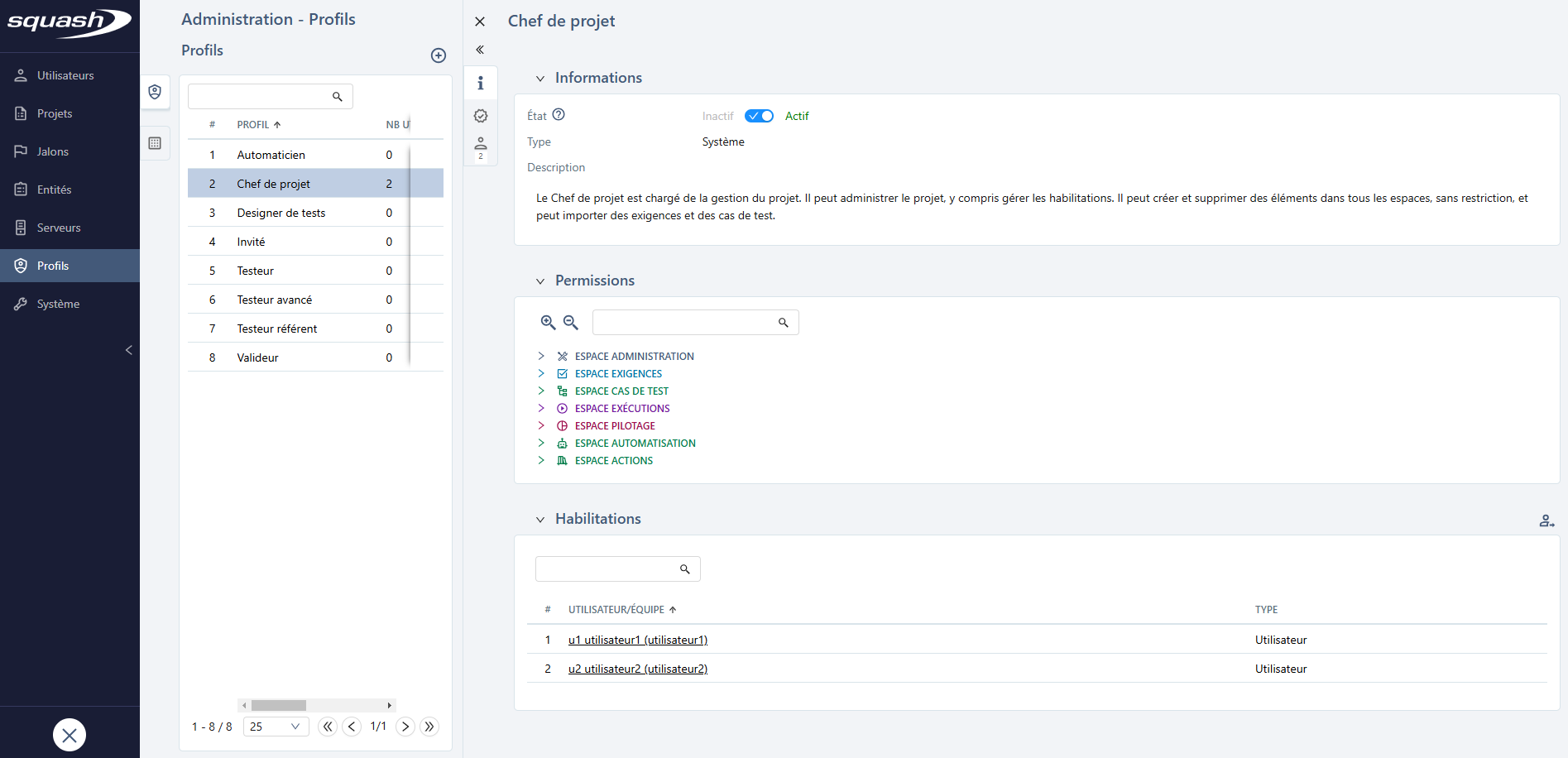Open the information anchor icon
The height and width of the screenshot is (758, 1568).
pos(481,83)
